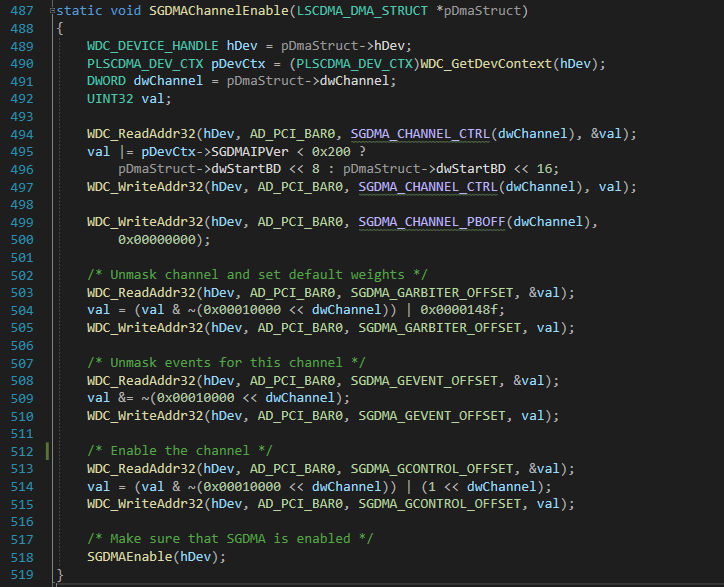The height and width of the screenshot is (587, 724).
Task: Click WDC_ReadAddr32 on line 494
Action: 141,134
